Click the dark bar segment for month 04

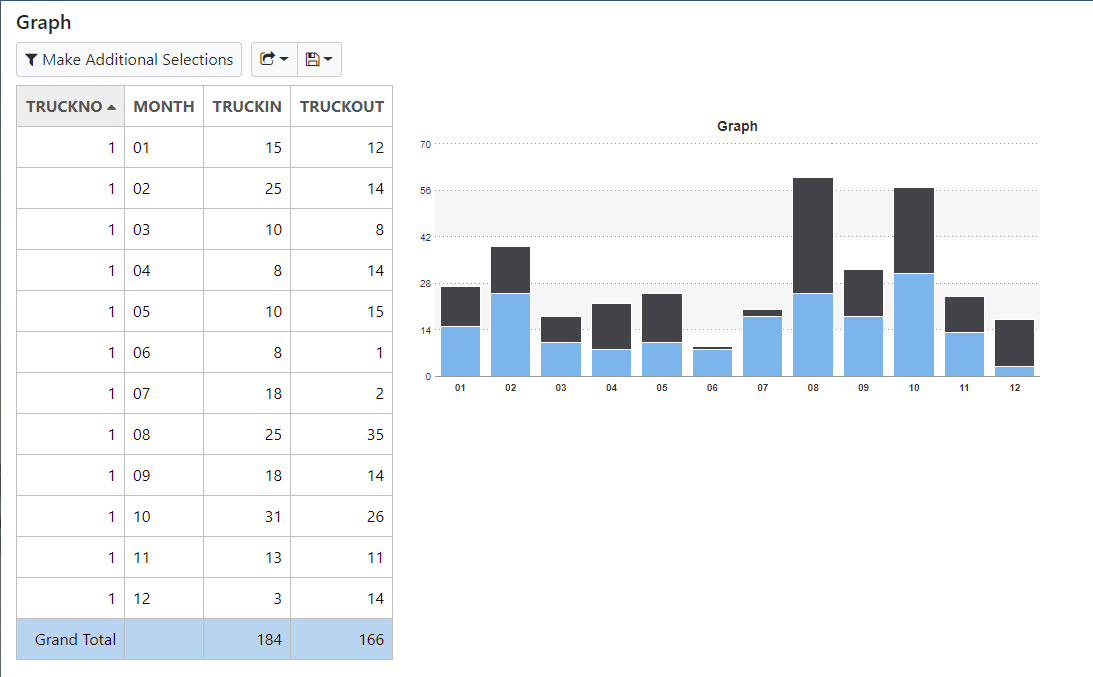click(x=611, y=326)
